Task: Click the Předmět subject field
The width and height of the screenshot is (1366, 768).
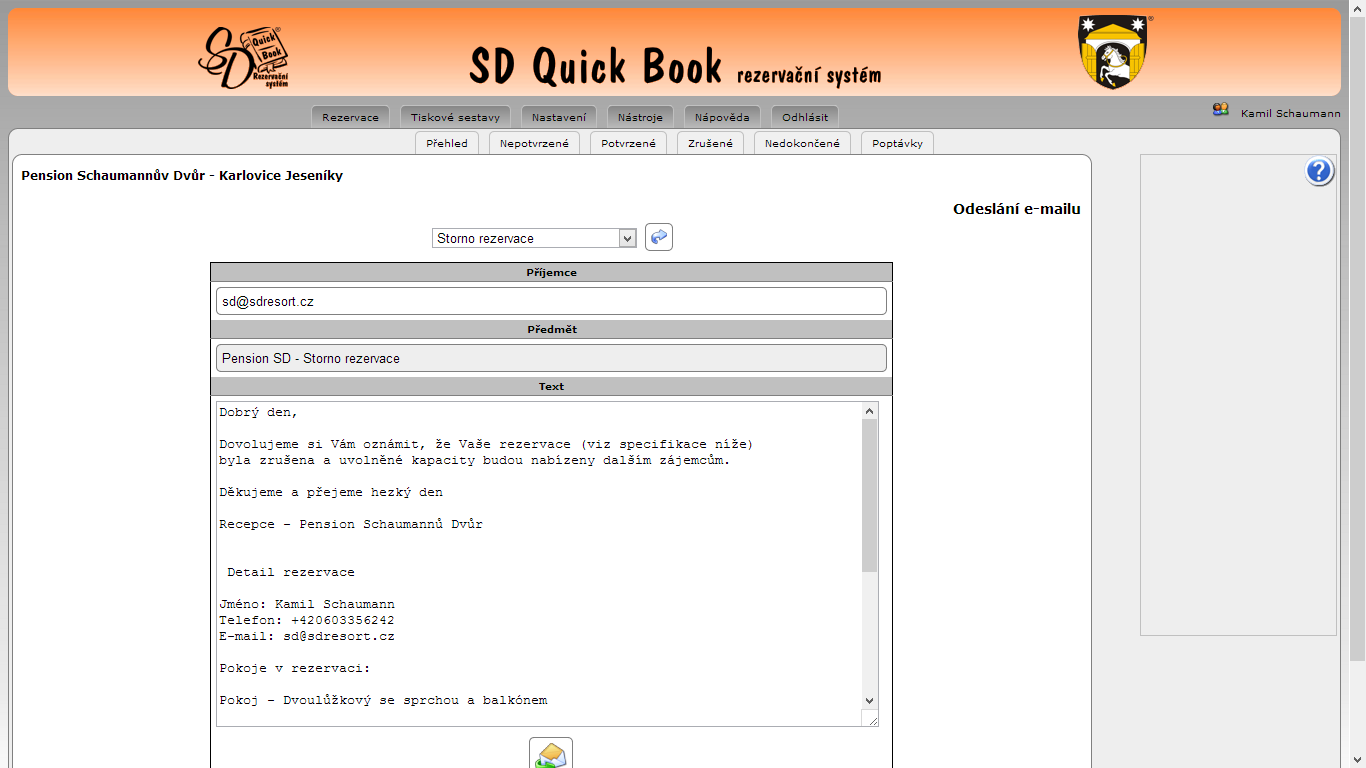Action: pyautogui.click(x=551, y=358)
